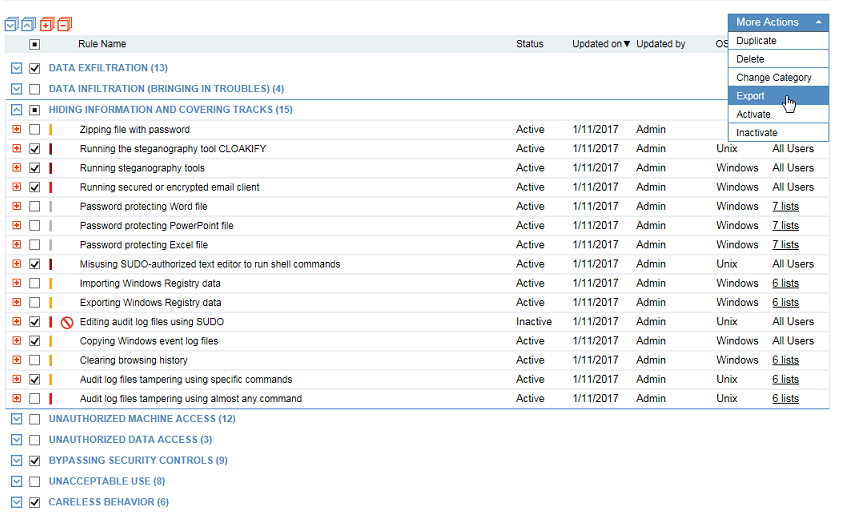The height and width of the screenshot is (515, 850).
Task: Toggle the select-all checkbox in header
Action: 35,45
